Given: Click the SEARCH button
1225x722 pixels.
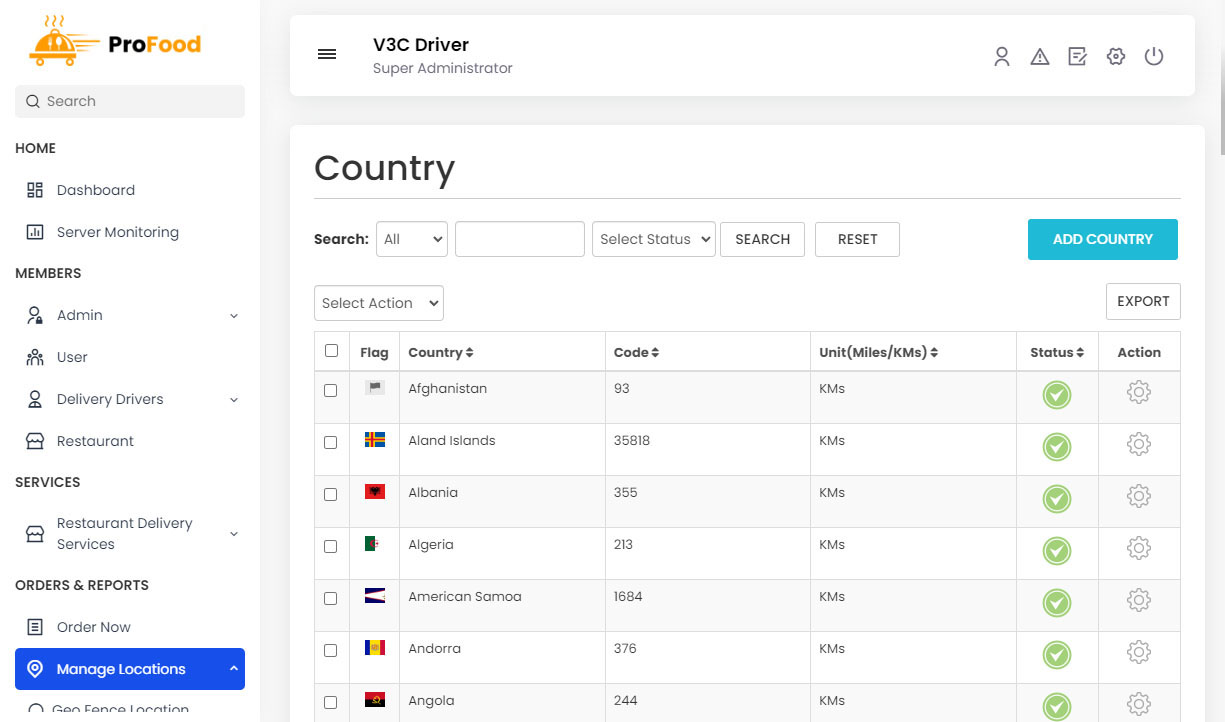Looking at the screenshot, I should point(762,239).
